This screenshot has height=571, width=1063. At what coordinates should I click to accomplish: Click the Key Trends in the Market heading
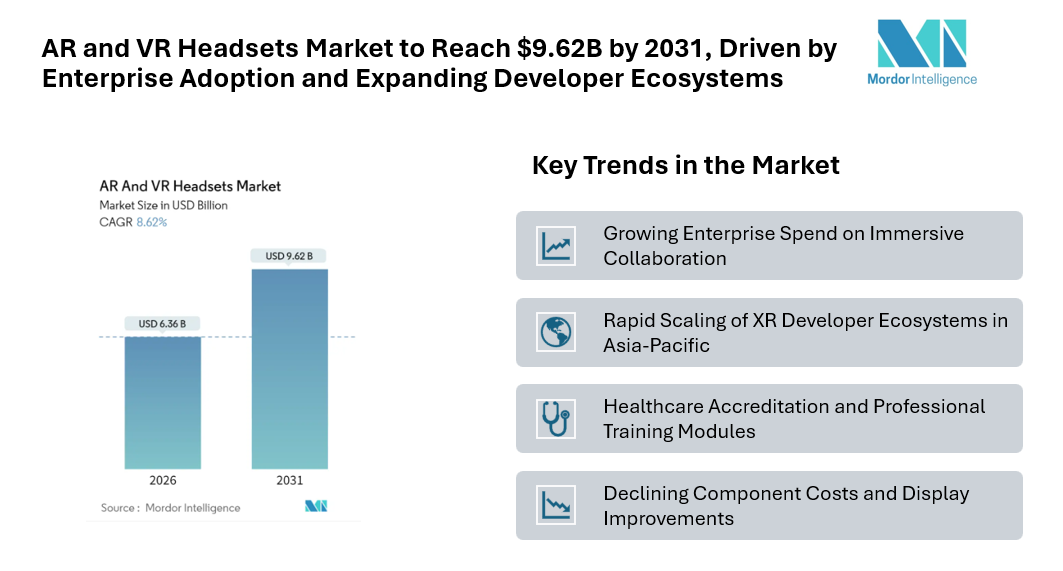pyautogui.click(x=685, y=166)
